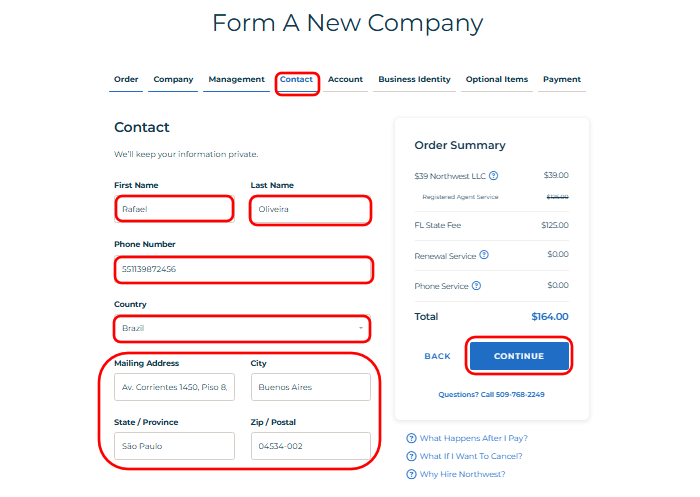Switch to the Order tab
The height and width of the screenshot is (497, 700).
click(126, 80)
